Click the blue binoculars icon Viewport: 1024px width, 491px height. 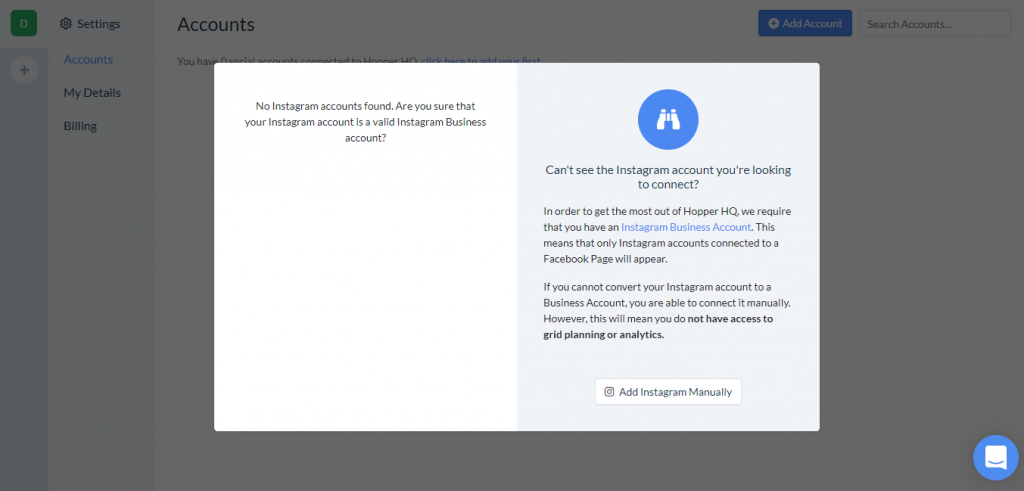click(668, 119)
